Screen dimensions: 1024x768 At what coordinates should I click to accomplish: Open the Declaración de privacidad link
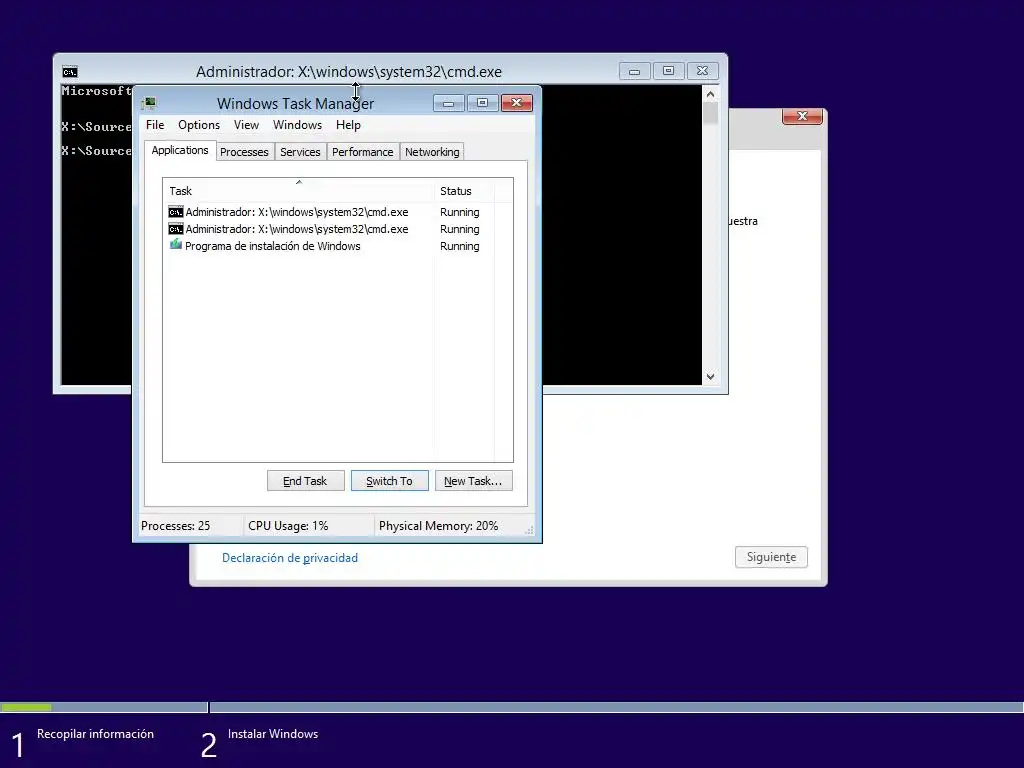(290, 558)
